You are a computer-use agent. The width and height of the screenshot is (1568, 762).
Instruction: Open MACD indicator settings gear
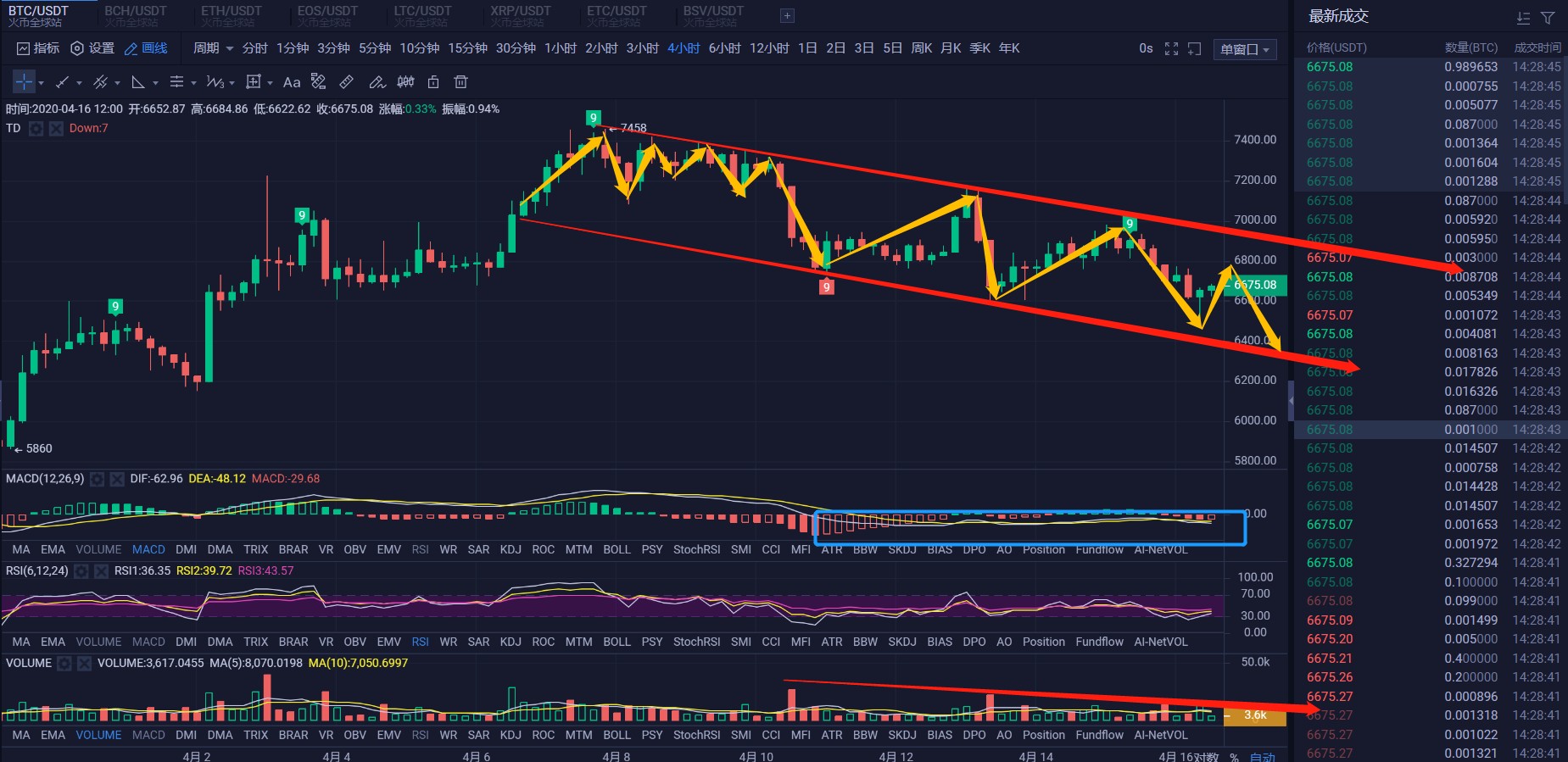pyautogui.click(x=98, y=480)
